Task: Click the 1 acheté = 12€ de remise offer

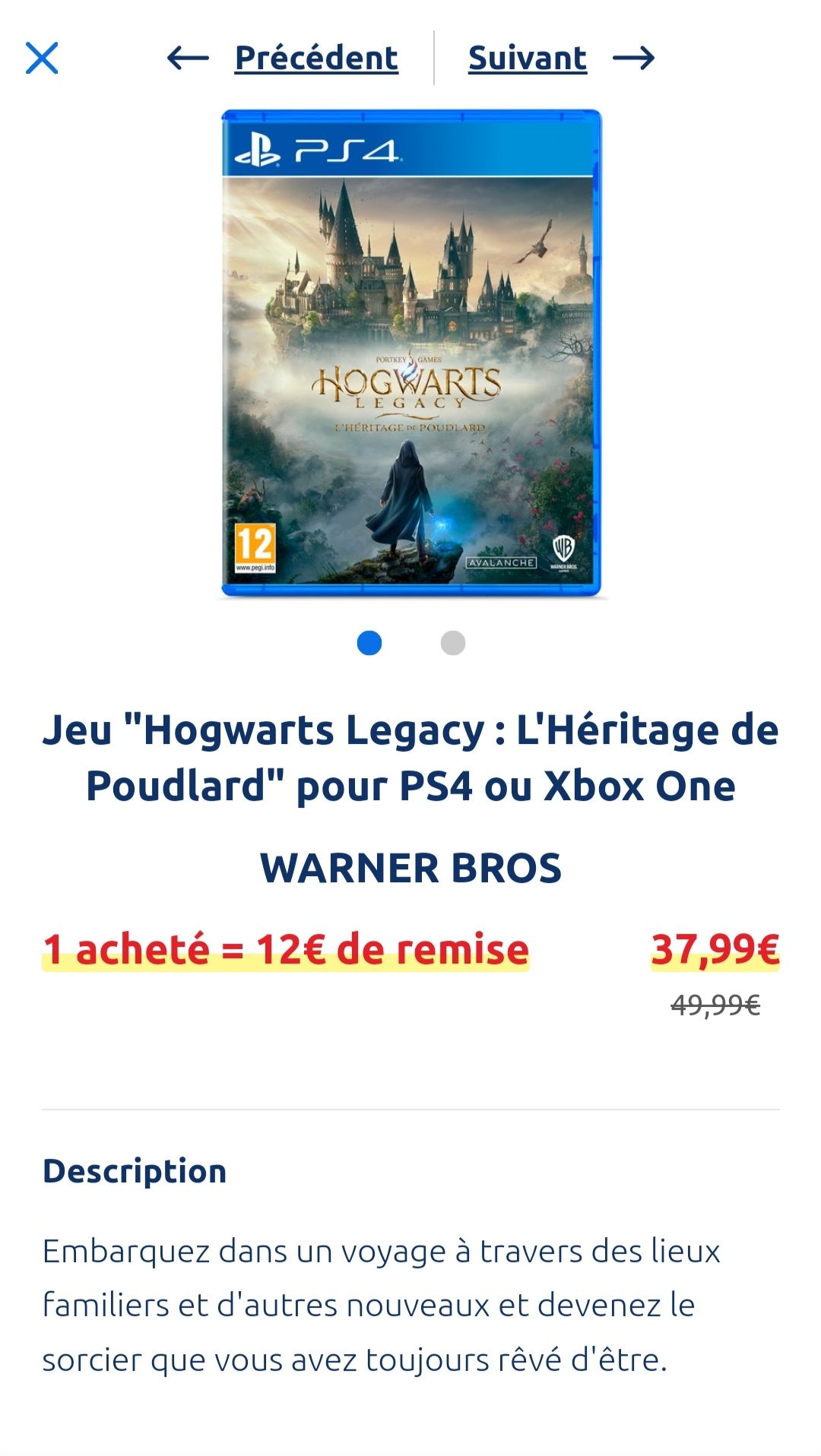Action: tap(286, 950)
